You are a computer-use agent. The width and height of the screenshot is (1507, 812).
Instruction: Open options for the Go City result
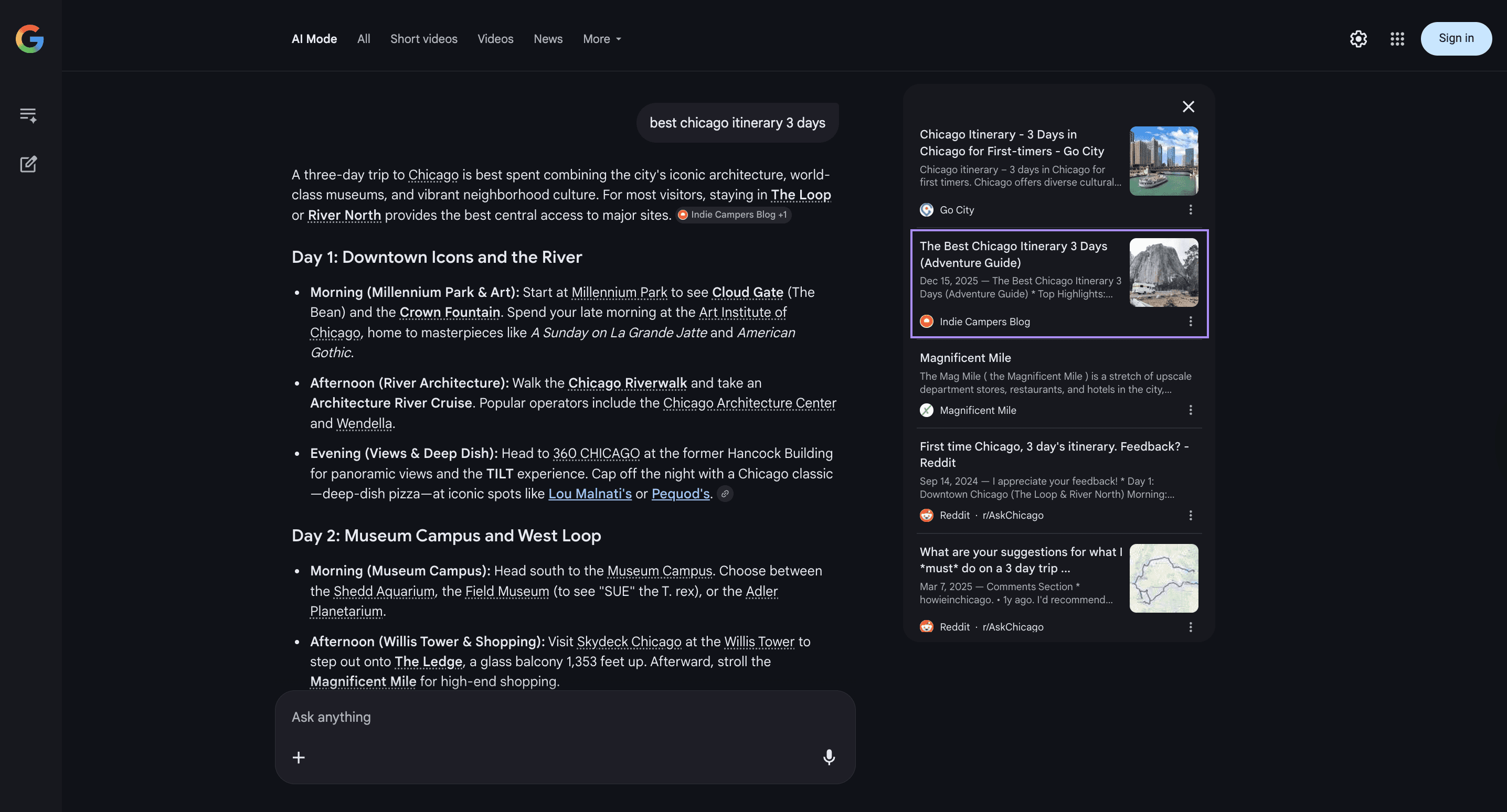(x=1191, y=209)
